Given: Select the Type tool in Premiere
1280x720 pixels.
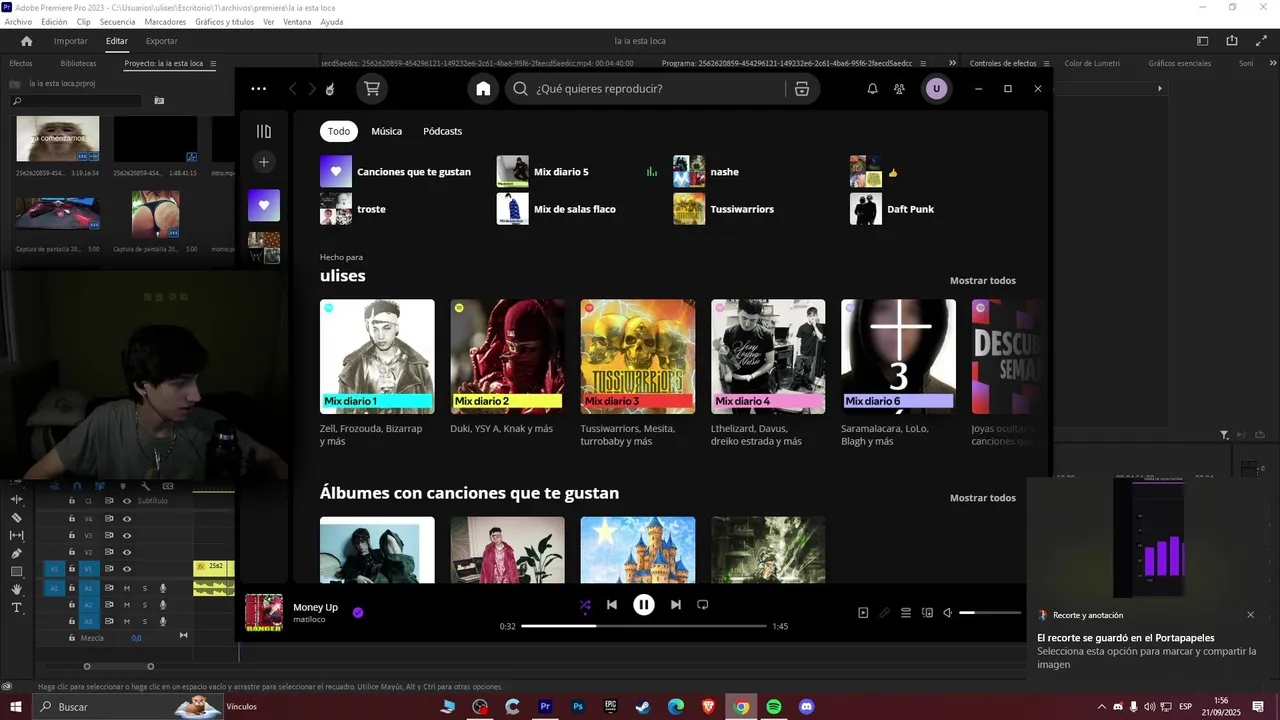Looking at the screenshot, I should pyautogui.click(x=16, y=607).
